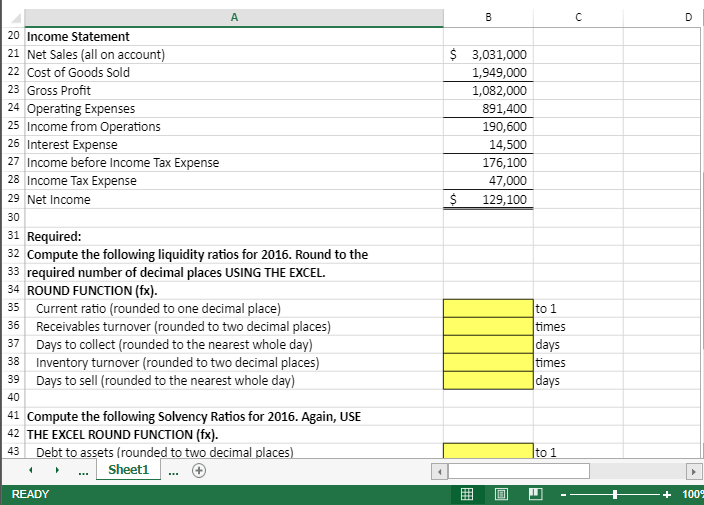Click the zoom percentage in status bar

click(692, 494)
